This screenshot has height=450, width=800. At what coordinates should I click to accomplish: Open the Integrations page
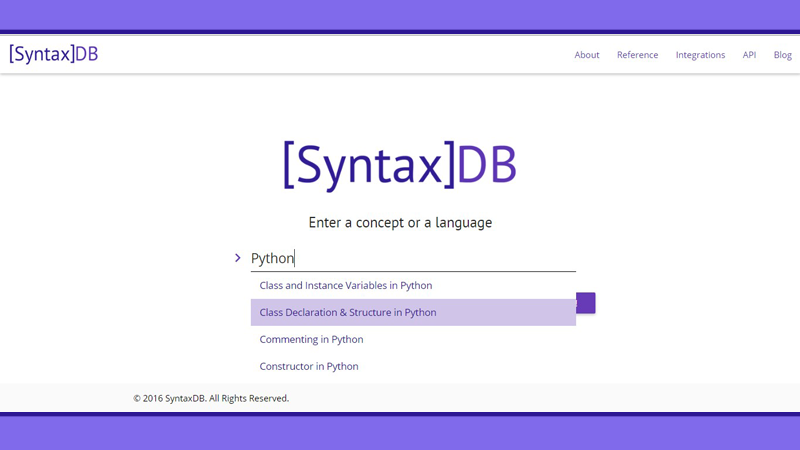coord(700,55)
